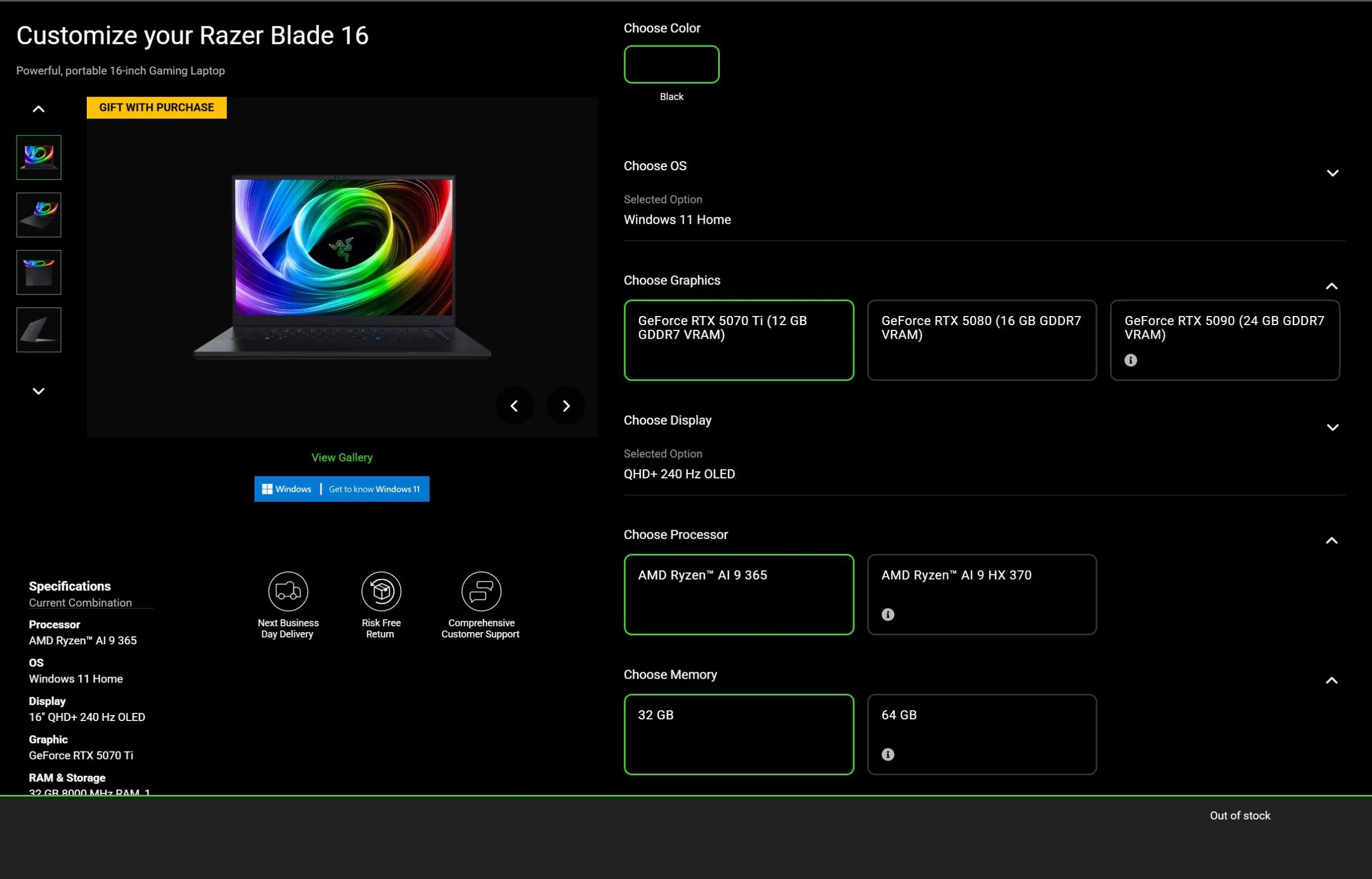This screenshot has height=879, width=1372.
Task: Click the Risk Free Return icon
Action: pyautogui.click(x=381, y=591)
